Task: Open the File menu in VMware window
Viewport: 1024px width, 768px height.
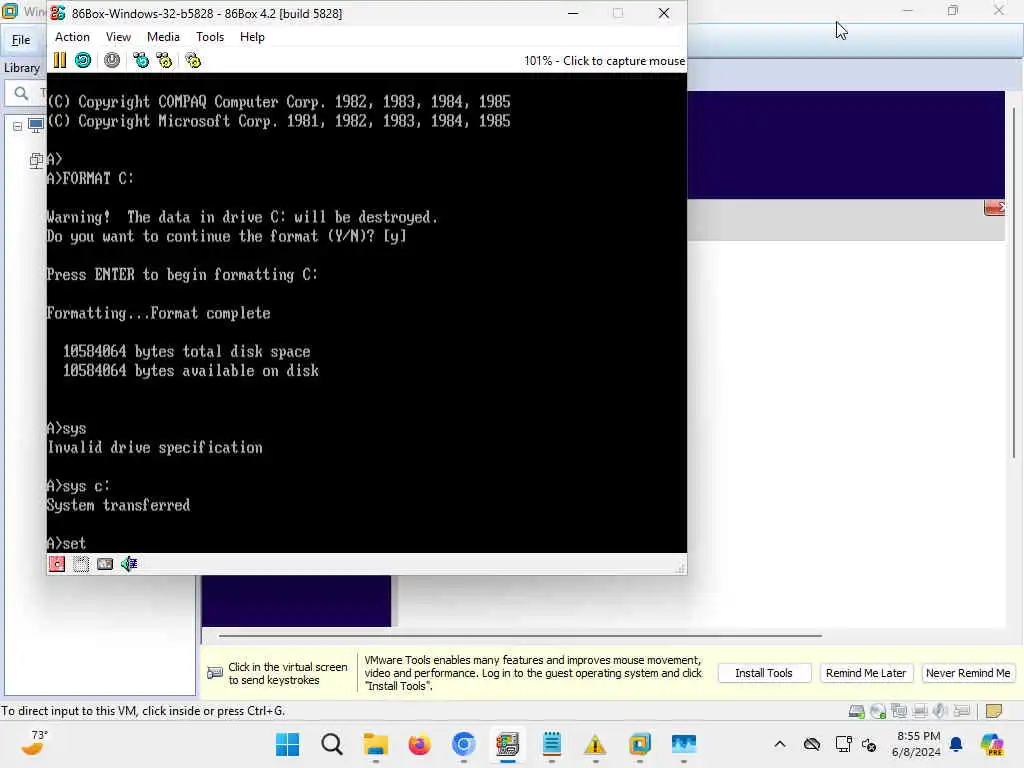Action: (21, 40)
